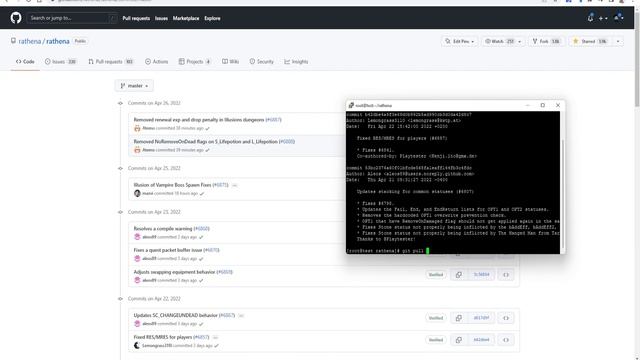The height and width of the screenshot is (360, 640).
Task: Switch to the repository Issues tab
Action: pos(61,62)
